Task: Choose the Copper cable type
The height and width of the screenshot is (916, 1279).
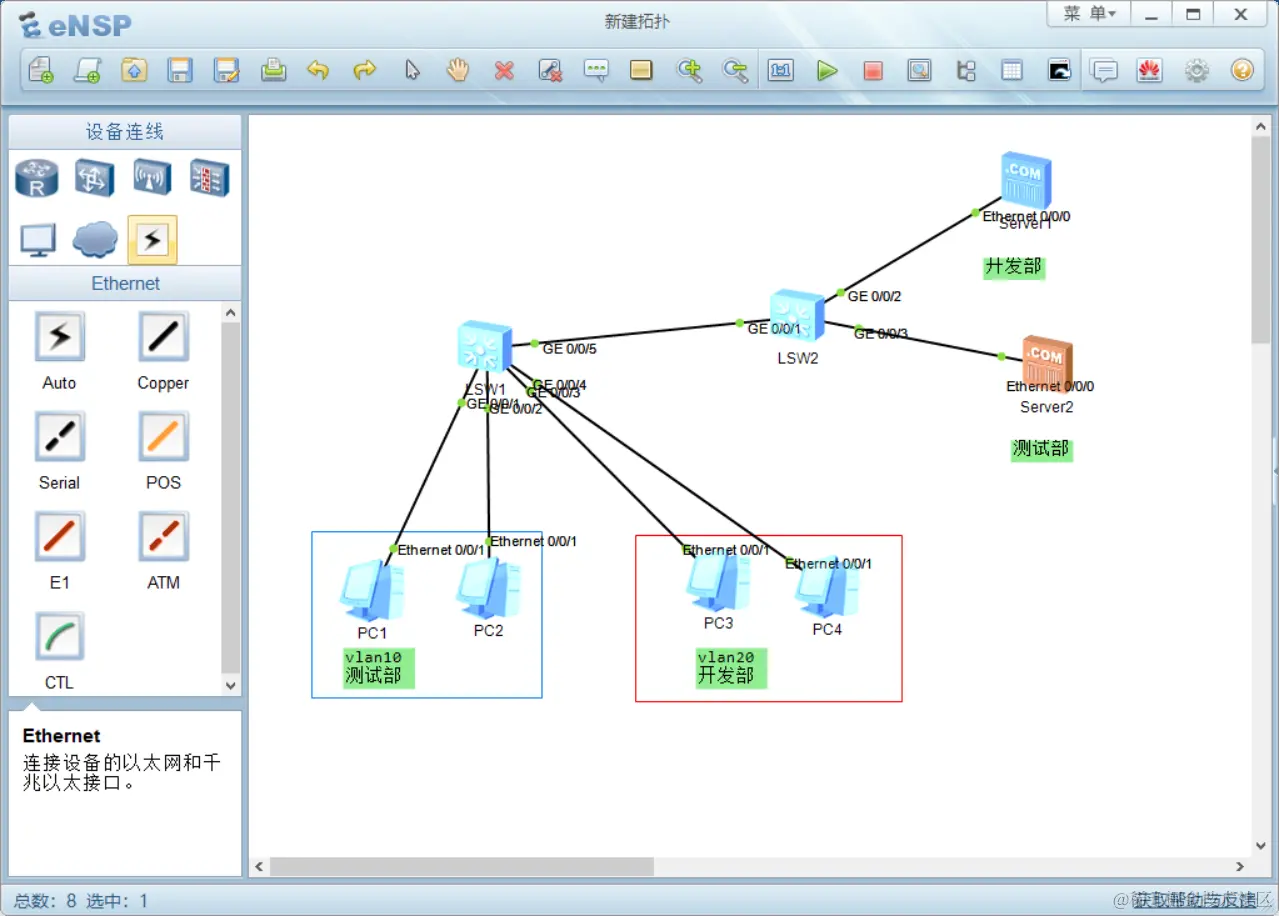Action: (163, 337)
